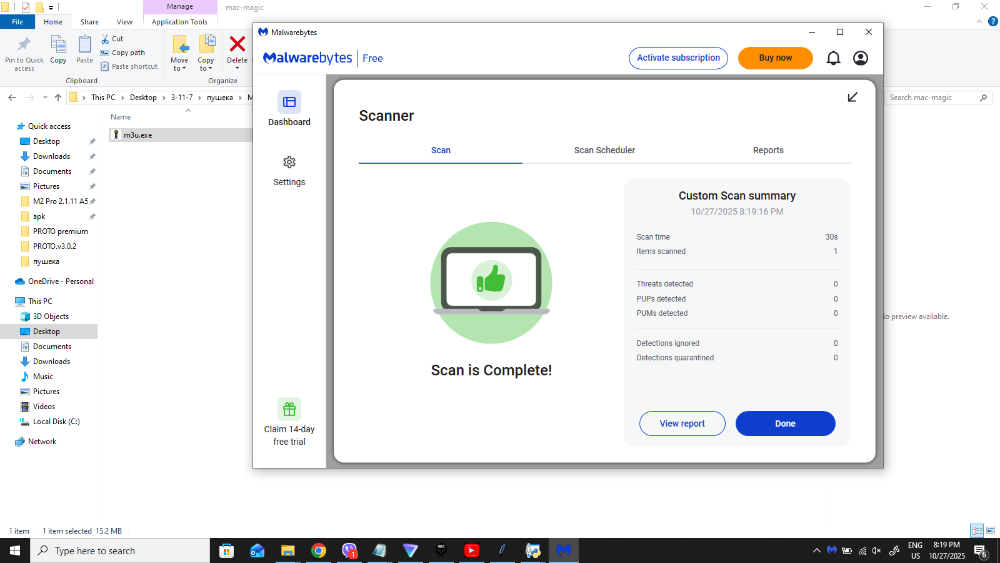Viewport: 1000px width, 563px height.
Task: Open the Application Tools ribbon tab
Action: 179,22
